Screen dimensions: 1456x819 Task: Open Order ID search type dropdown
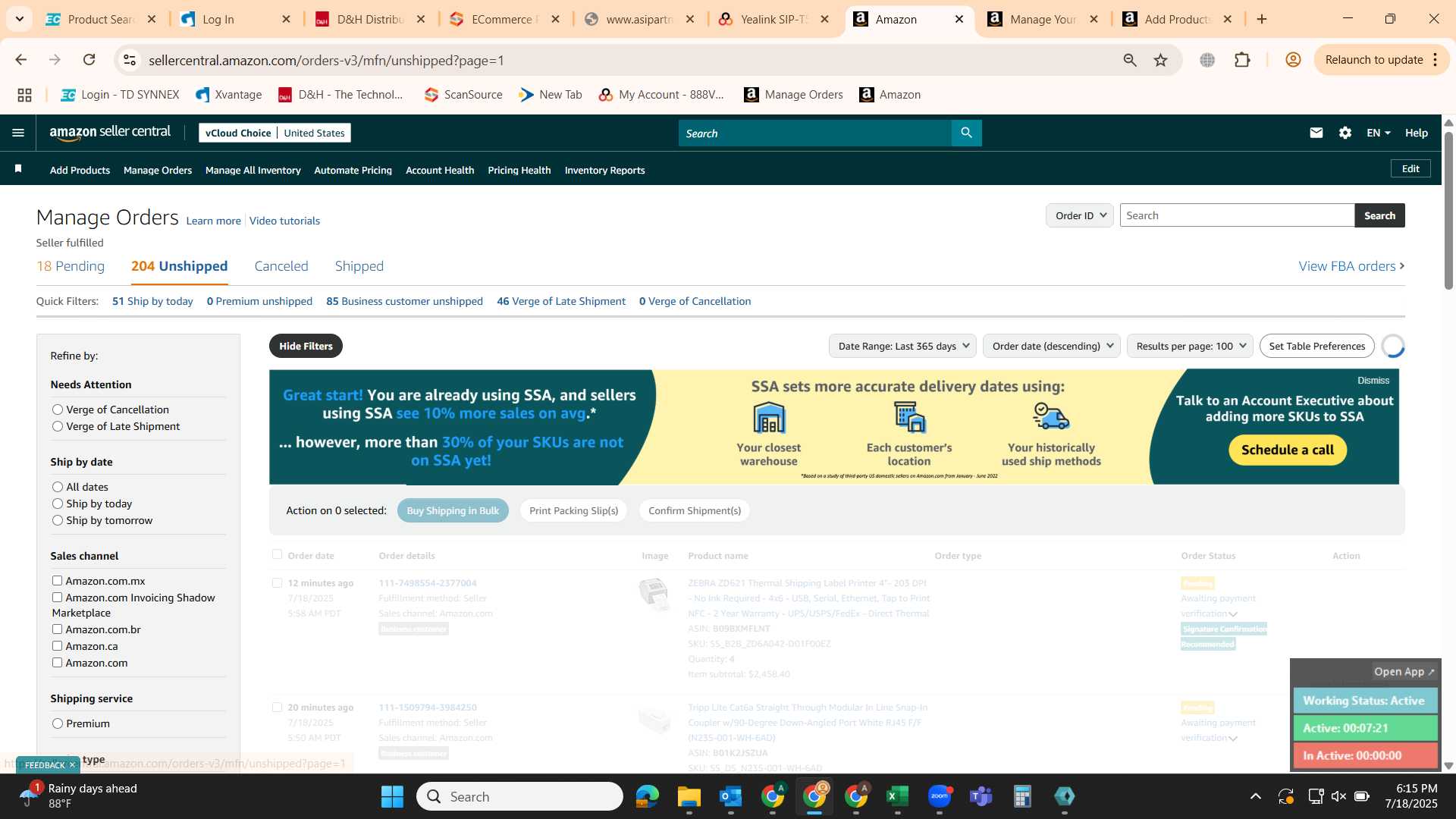[1080, 215]
